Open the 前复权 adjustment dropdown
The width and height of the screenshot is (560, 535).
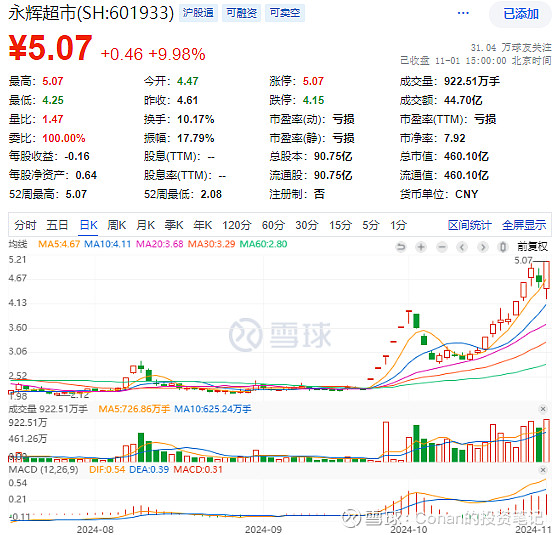(532, 246)
